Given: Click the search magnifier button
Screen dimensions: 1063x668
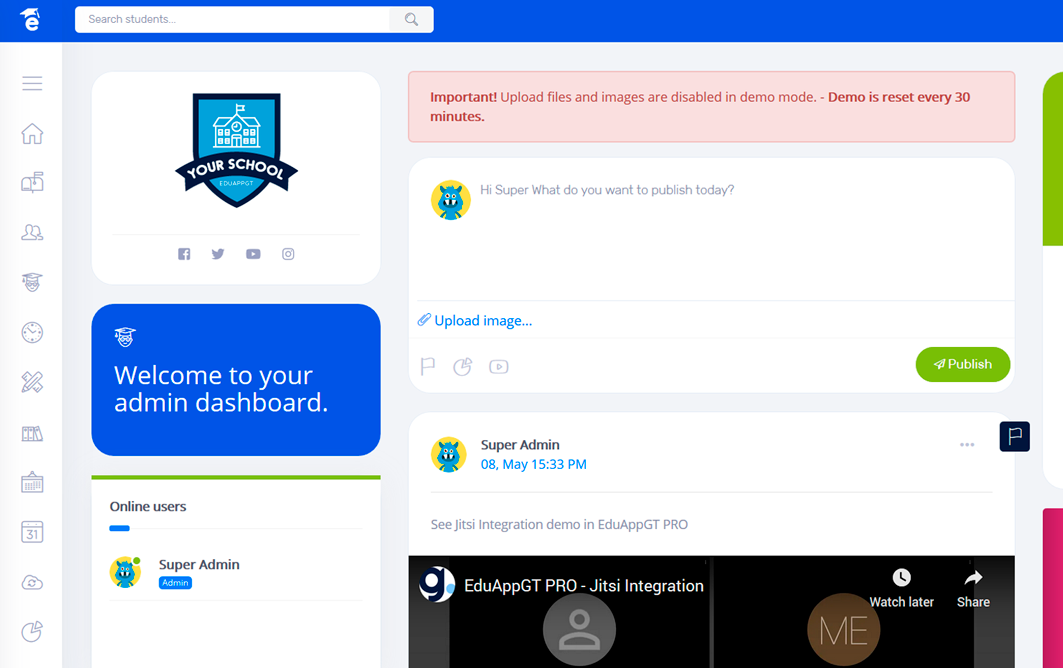Looking at the screenshot, I should [411, 19].
